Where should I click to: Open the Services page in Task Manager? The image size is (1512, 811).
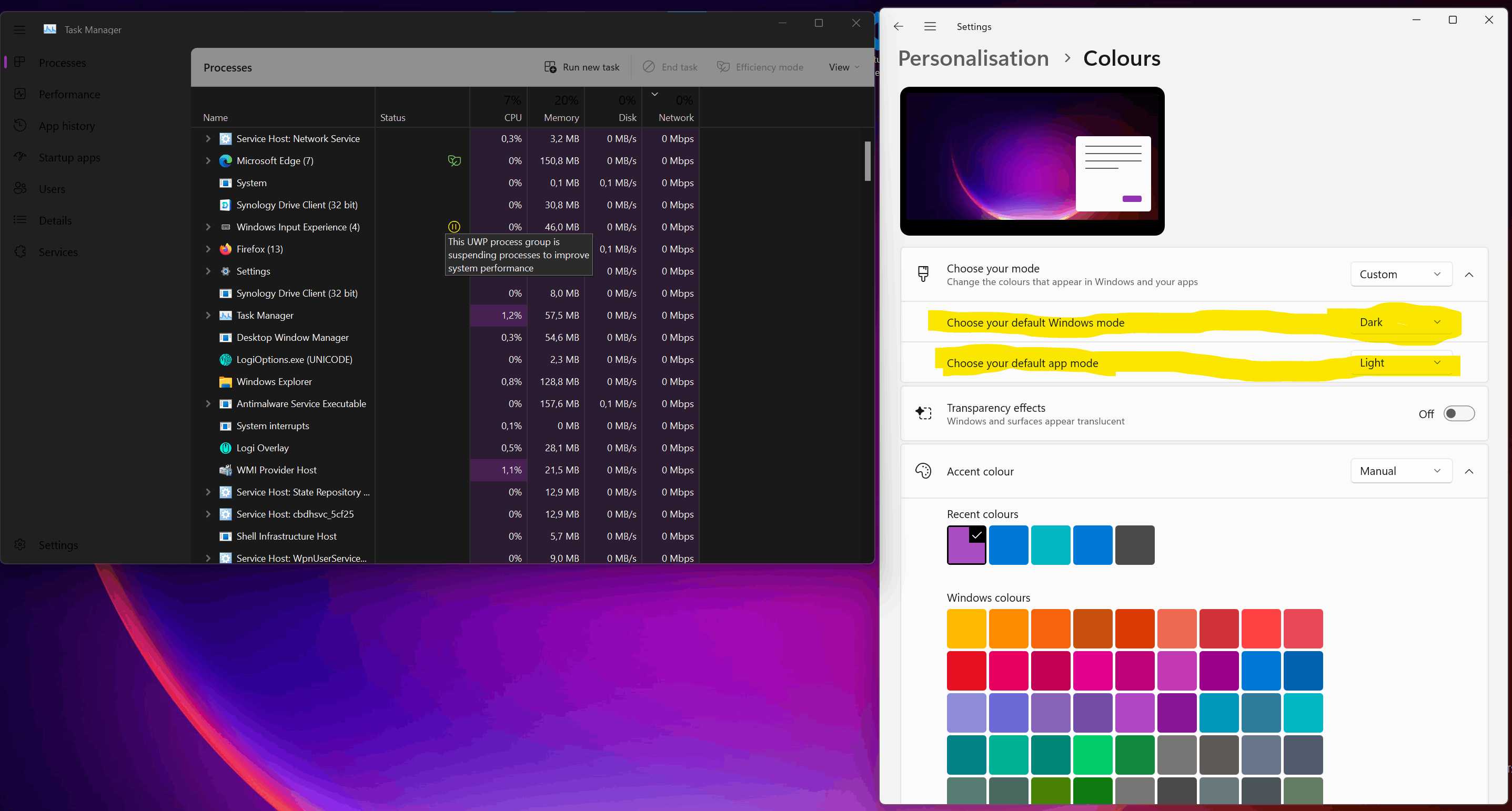pos(57,252)
